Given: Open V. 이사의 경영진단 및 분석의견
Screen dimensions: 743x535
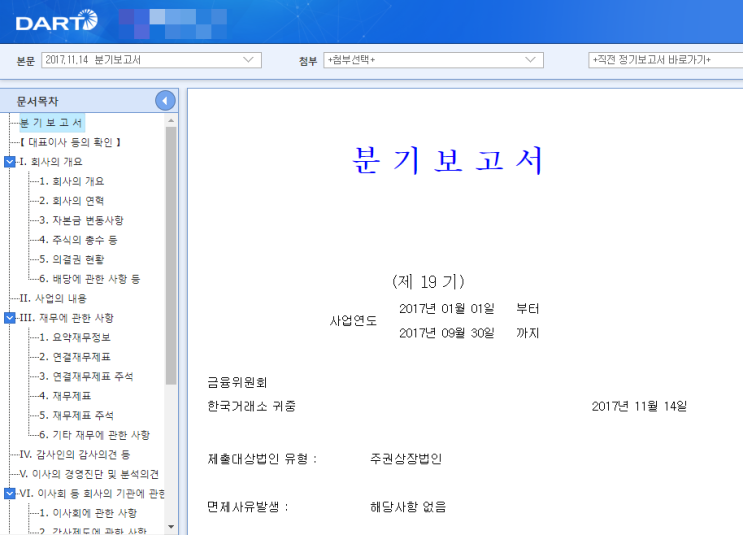Looking at the screenshot, I should click(90, 474).
